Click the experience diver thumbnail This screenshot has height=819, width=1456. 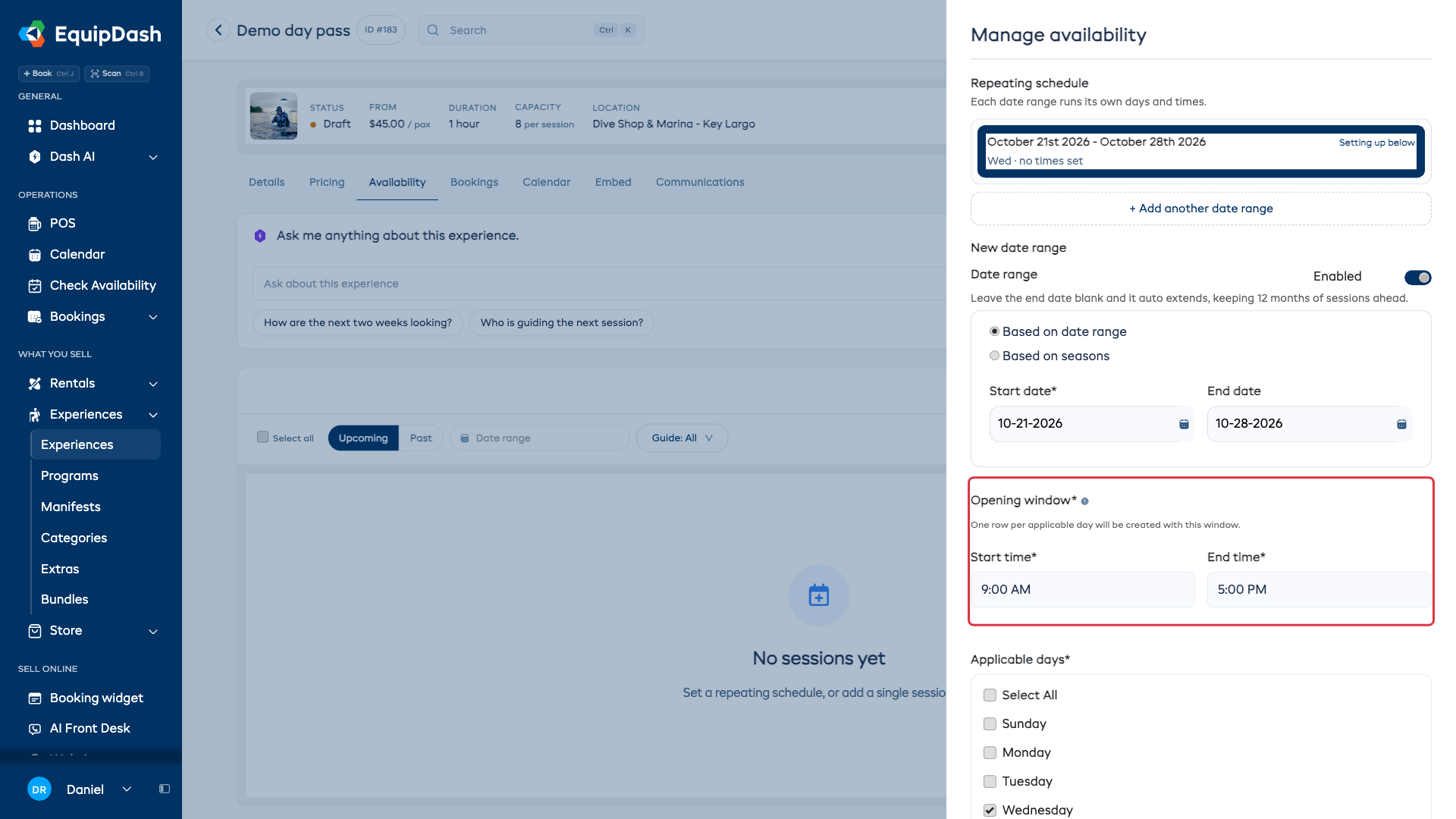tap(274, 116)
